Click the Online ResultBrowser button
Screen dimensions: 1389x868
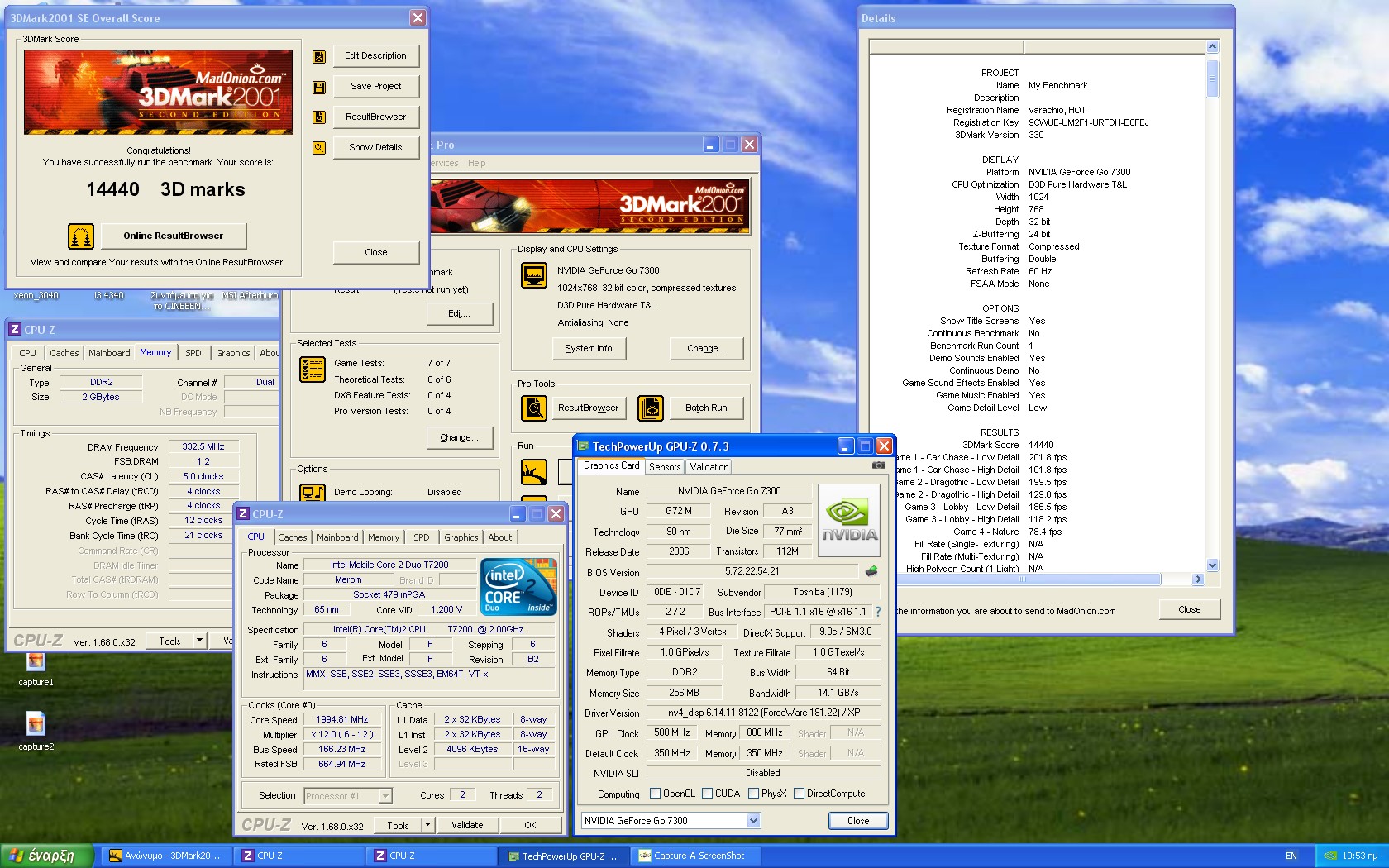click(174, 236)
